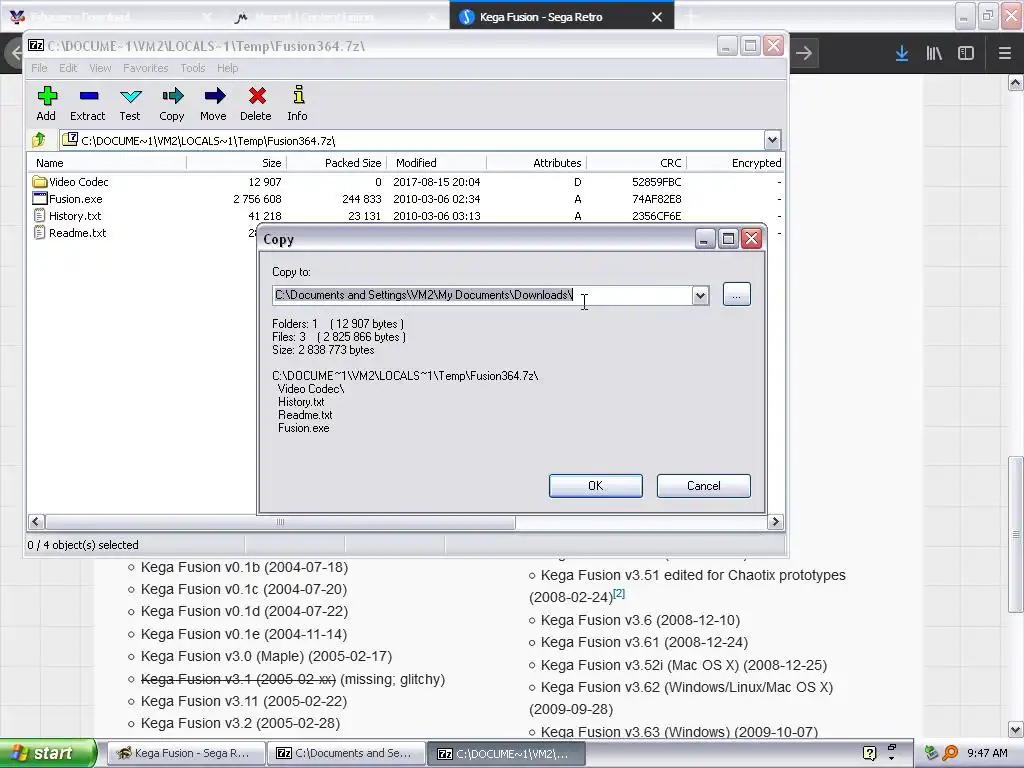Open the Firefox hamburger menu
Screen dimensions: 1024x768
tap(1004, 54)
